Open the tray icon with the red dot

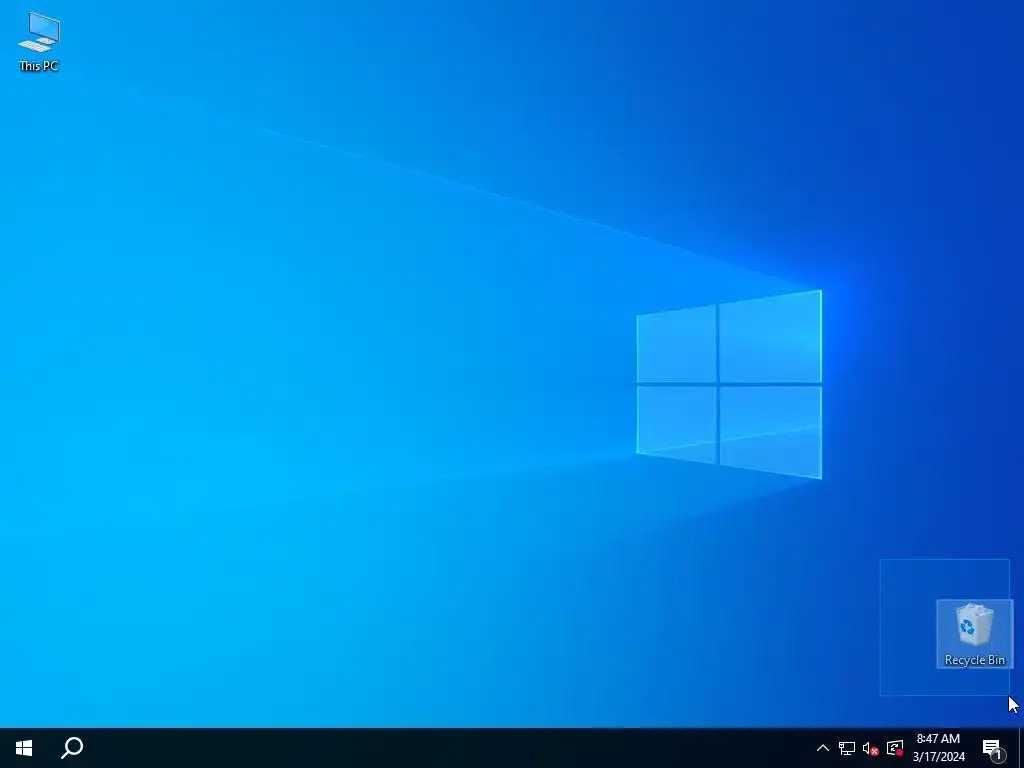pyautogui.click(x=895, y=748)
